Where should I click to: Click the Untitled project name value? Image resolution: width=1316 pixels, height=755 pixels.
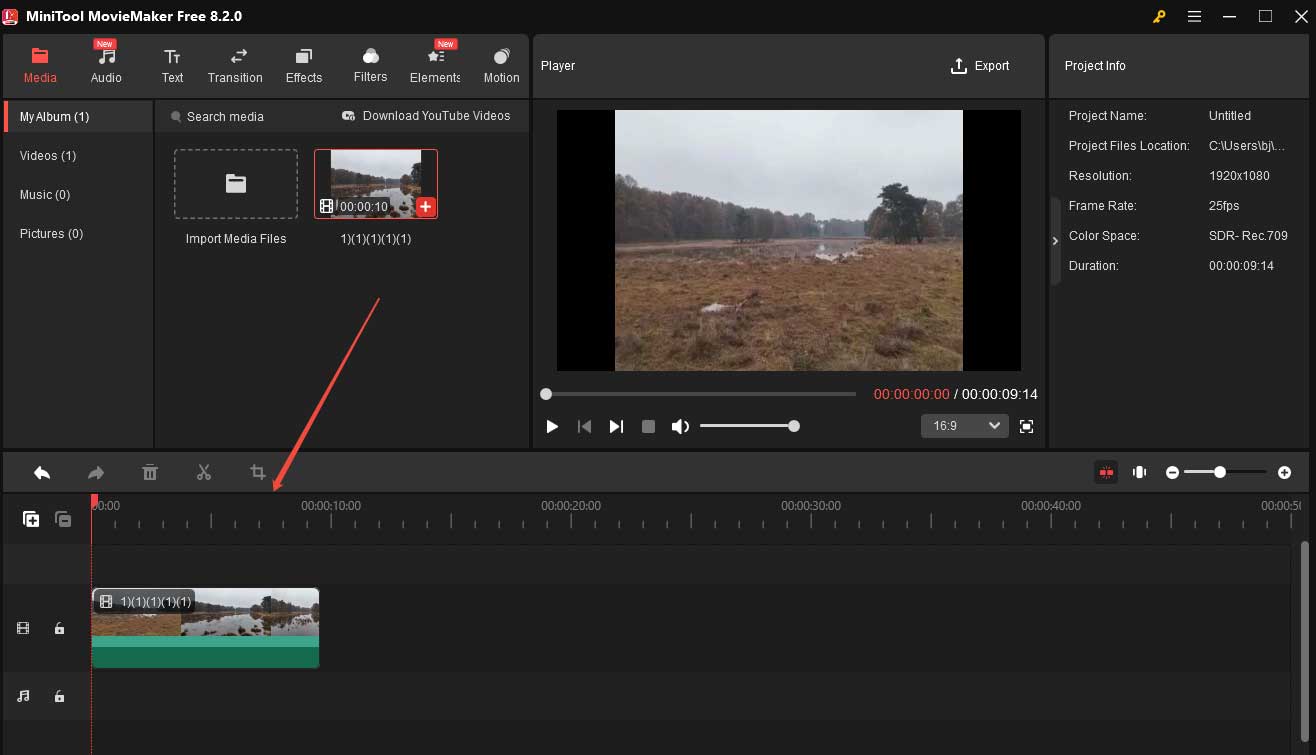pyautogui.click(x=1230, y=116)
